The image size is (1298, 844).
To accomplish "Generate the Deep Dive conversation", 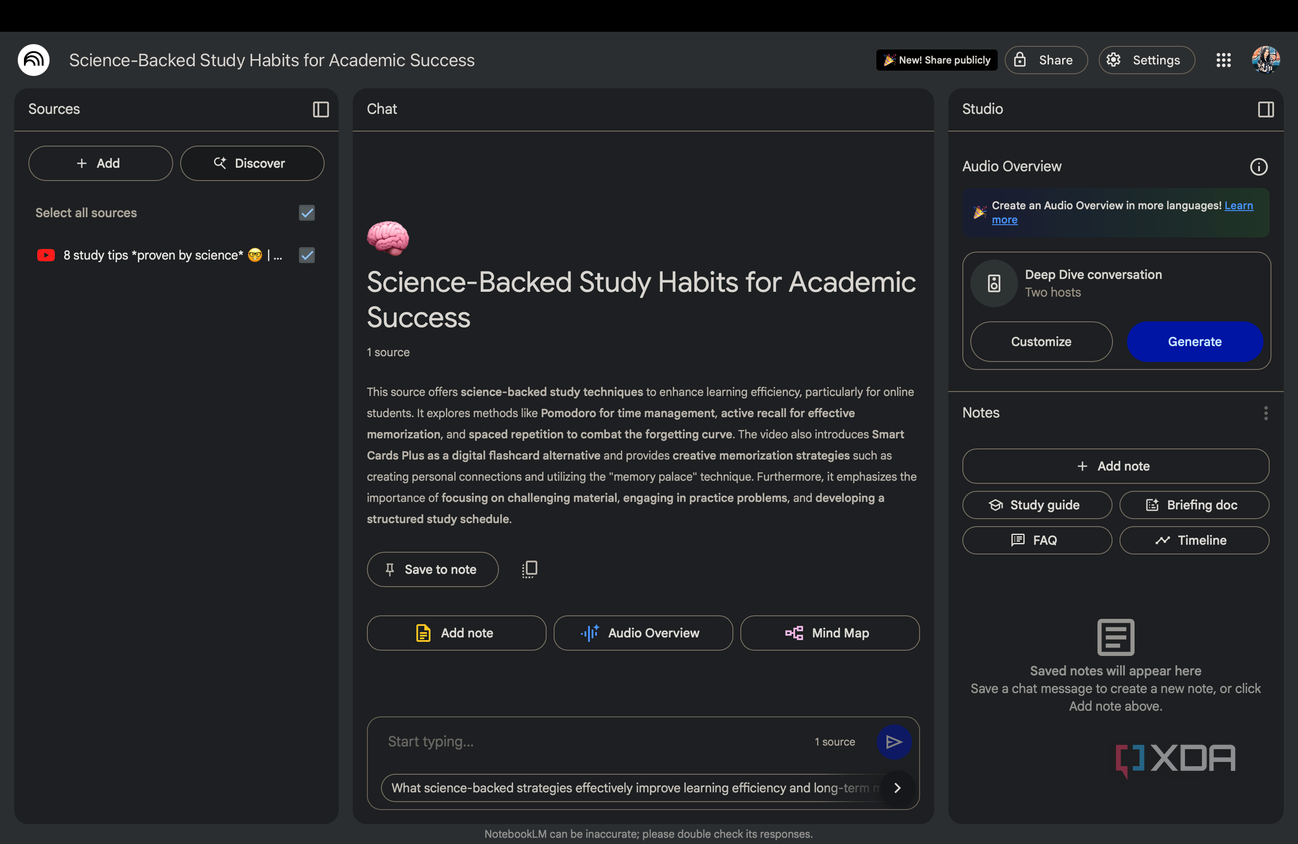I will pos(1195,342).
